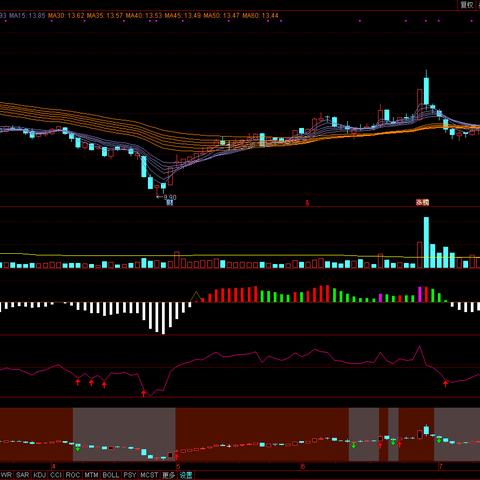480x480 pixels.
Task: Click the green down arrow at the first gray zone
Action: (x=78, y=449)
